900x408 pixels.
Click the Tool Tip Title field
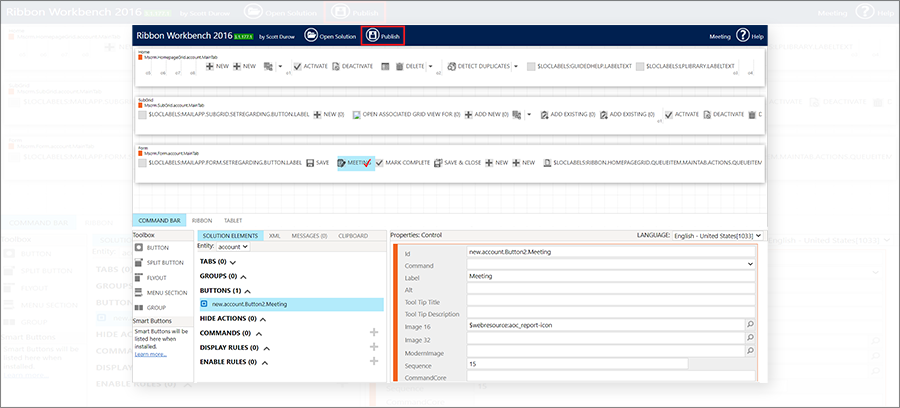point(611,301)
